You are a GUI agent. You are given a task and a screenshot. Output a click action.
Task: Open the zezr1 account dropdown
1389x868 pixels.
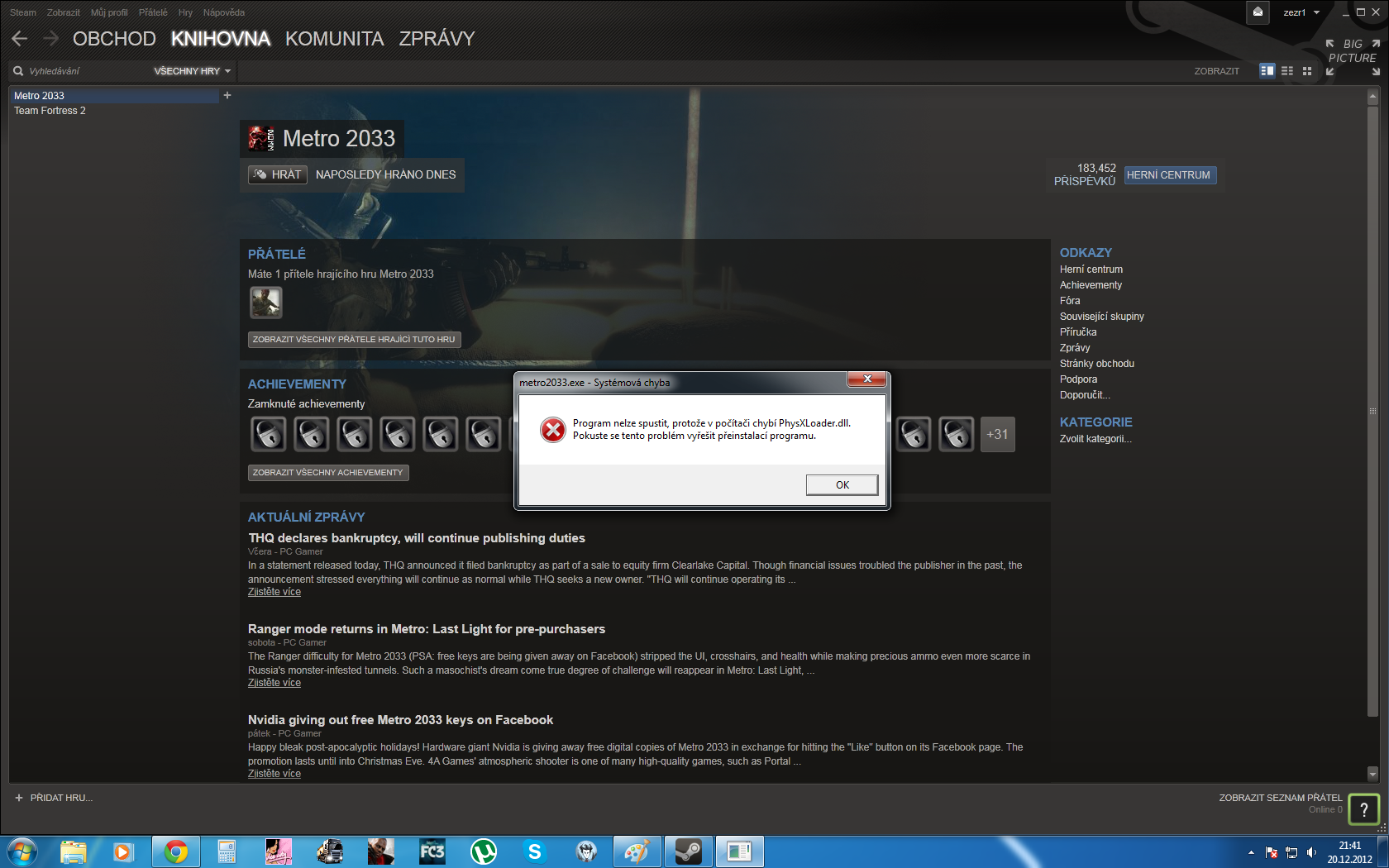1301,12
